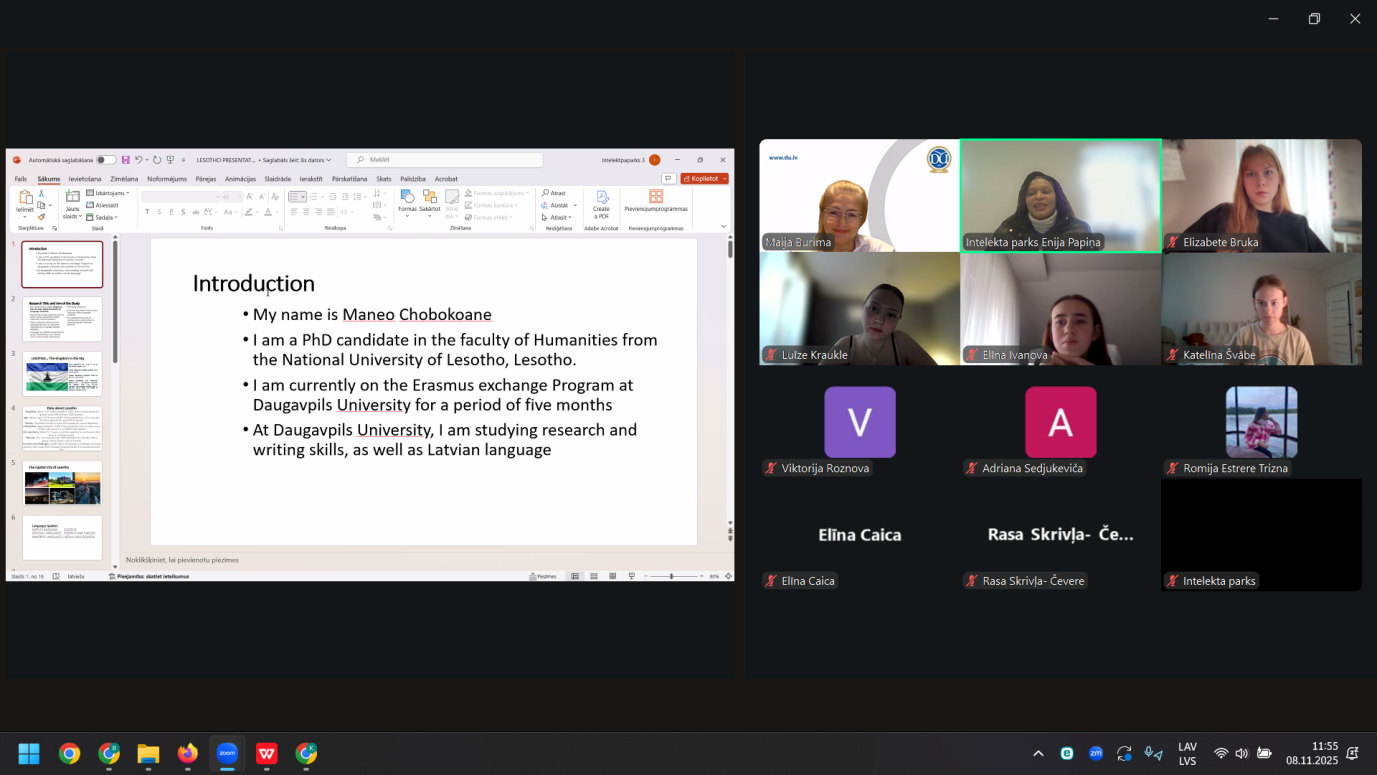Click the Undo arrow icon
The image size is (1377, 775).
[x=139, y=160]
